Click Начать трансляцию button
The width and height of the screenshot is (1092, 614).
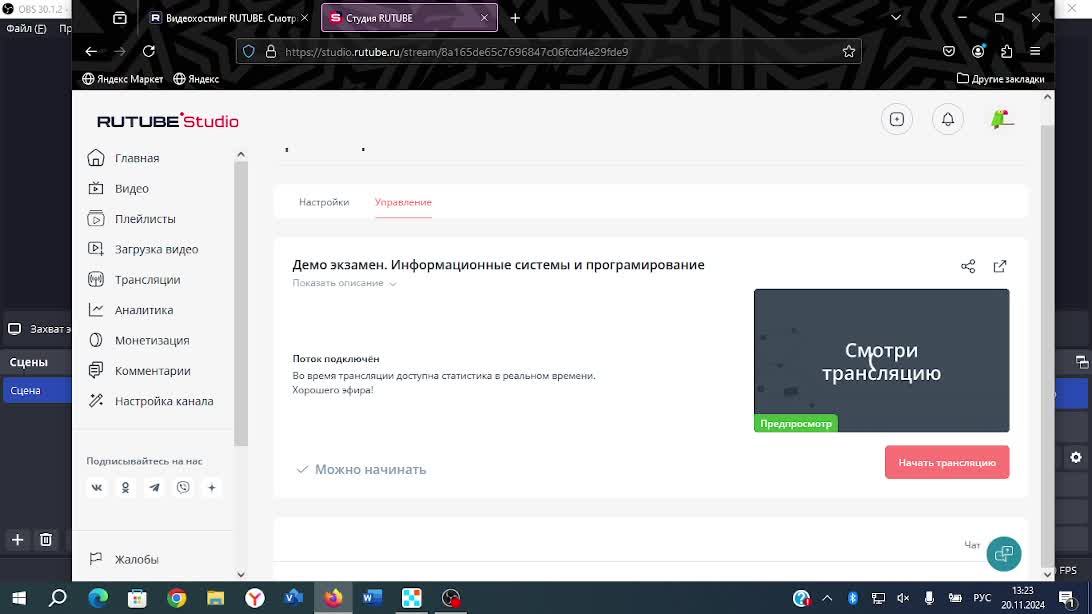point(947,462)
